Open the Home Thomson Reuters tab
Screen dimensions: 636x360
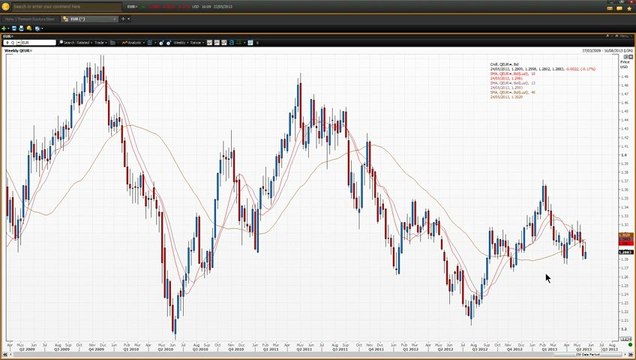pyautogui.click(x=30, y=19)
